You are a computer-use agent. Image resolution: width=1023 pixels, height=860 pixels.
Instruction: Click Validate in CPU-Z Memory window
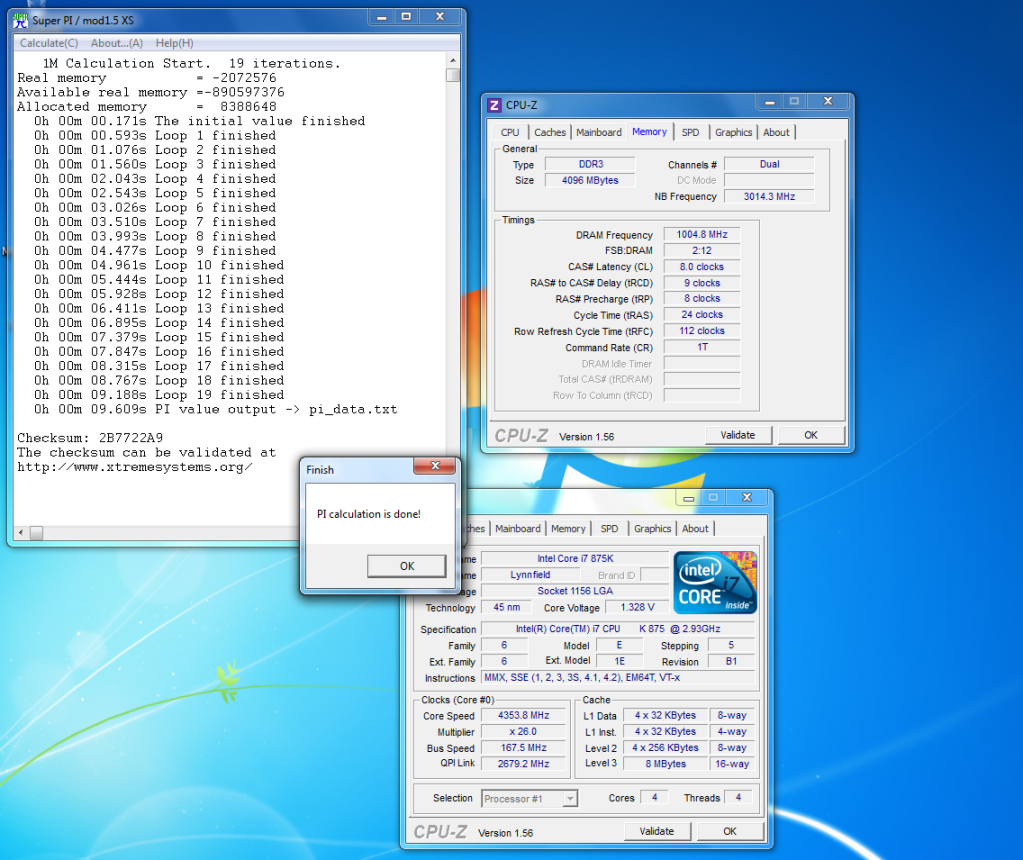pos(738,435)
